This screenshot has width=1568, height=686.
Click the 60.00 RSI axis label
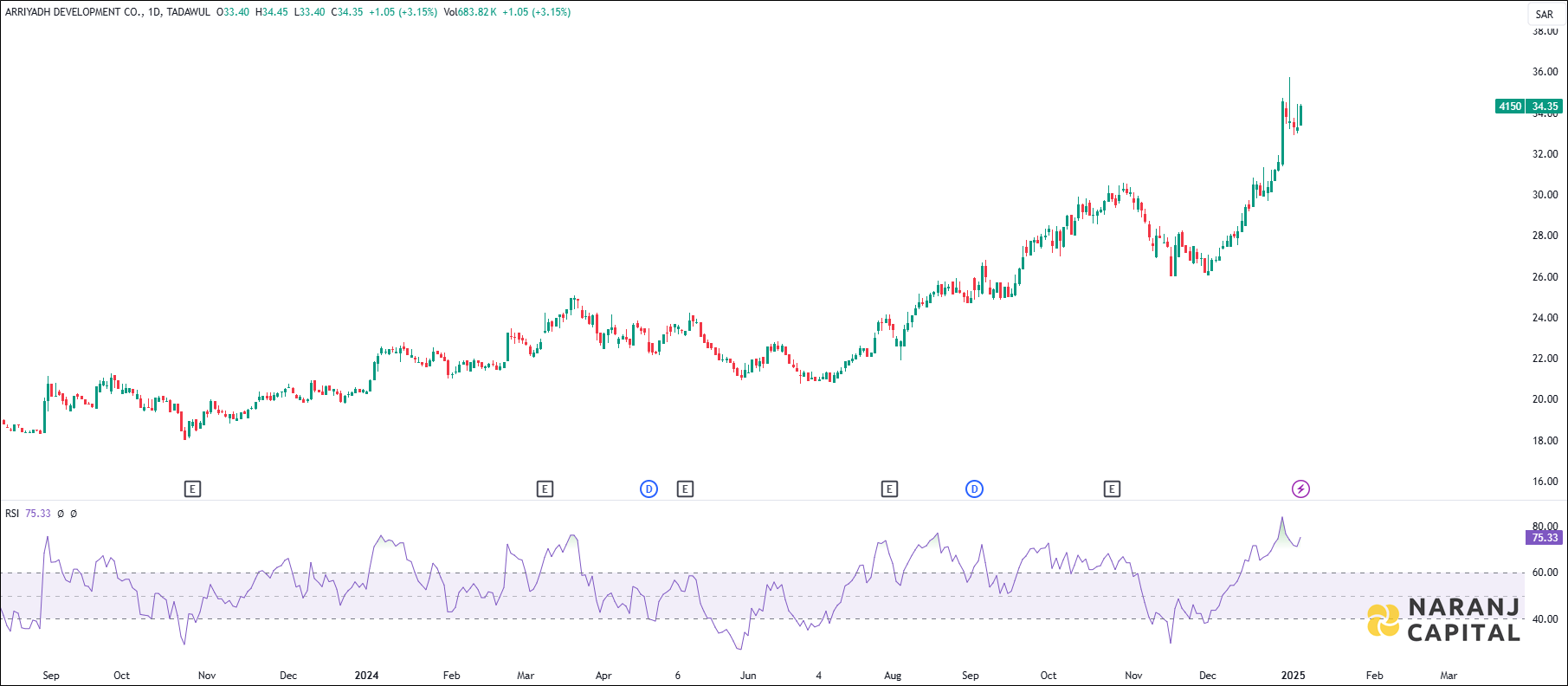1545,573
